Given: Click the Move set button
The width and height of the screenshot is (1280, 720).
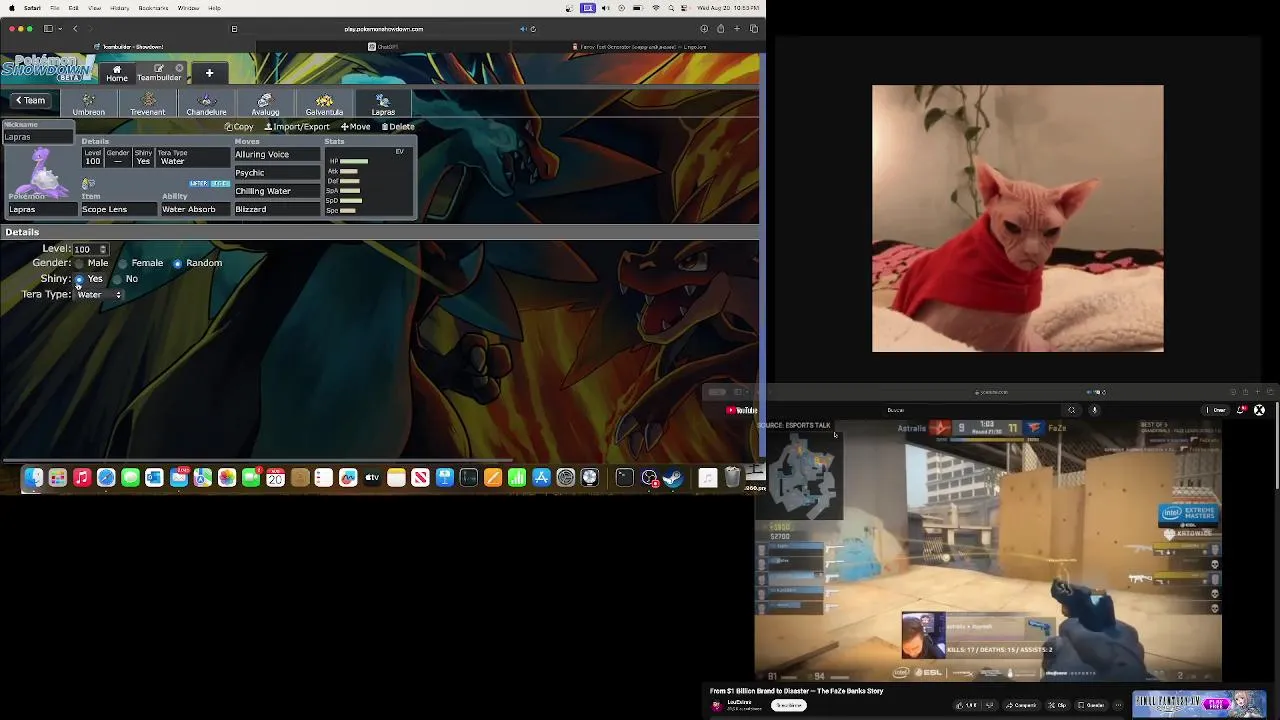Looking at the screenshot, I should pos(355,127).
